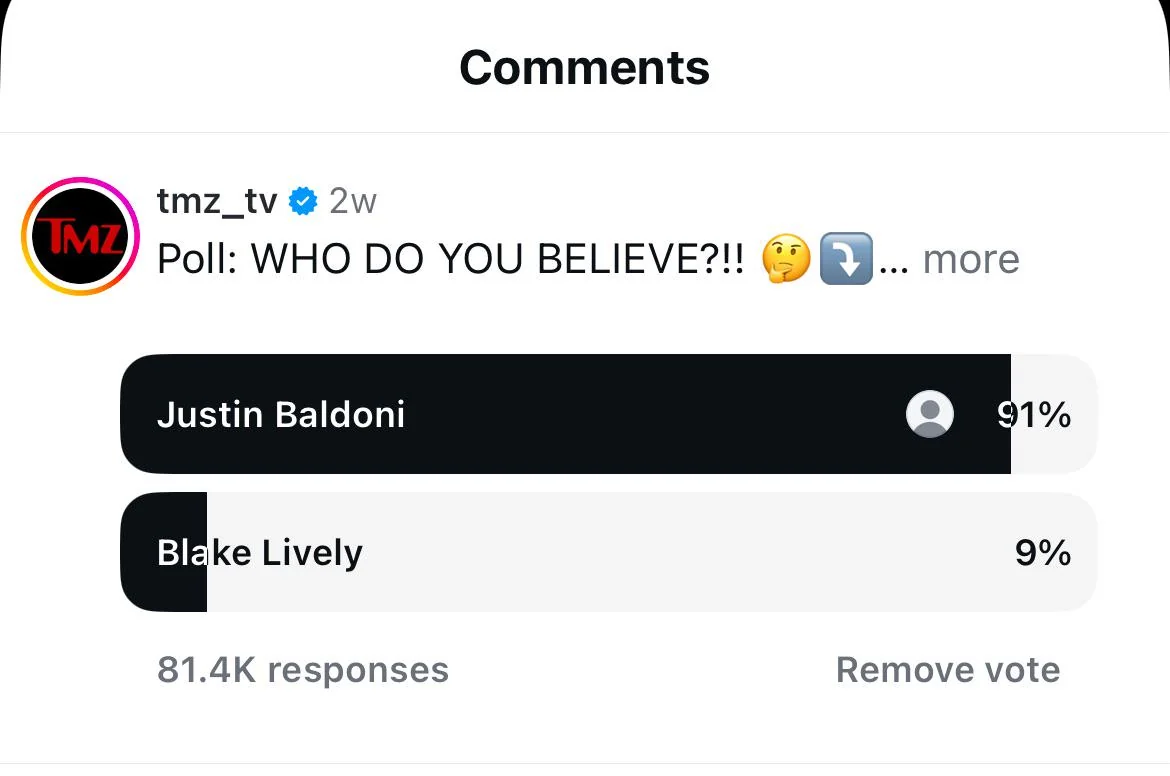
Task: Click the blue verified badge next to tmz_tv
Action: tap(303, 200)
